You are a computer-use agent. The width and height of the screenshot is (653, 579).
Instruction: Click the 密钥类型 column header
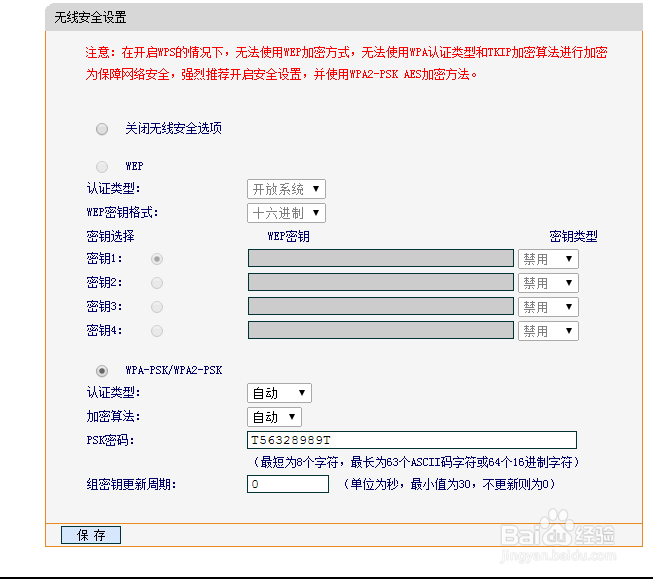pyautogui.click(x=573, y=237)
